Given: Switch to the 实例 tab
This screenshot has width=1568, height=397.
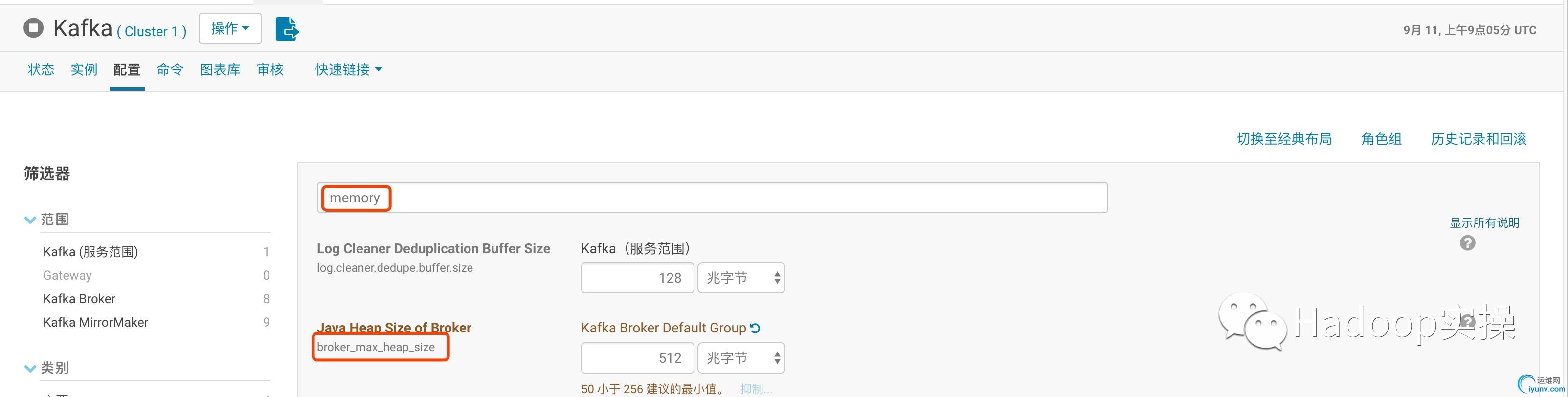Looking at the screenshot, I should tap(84, 70).
